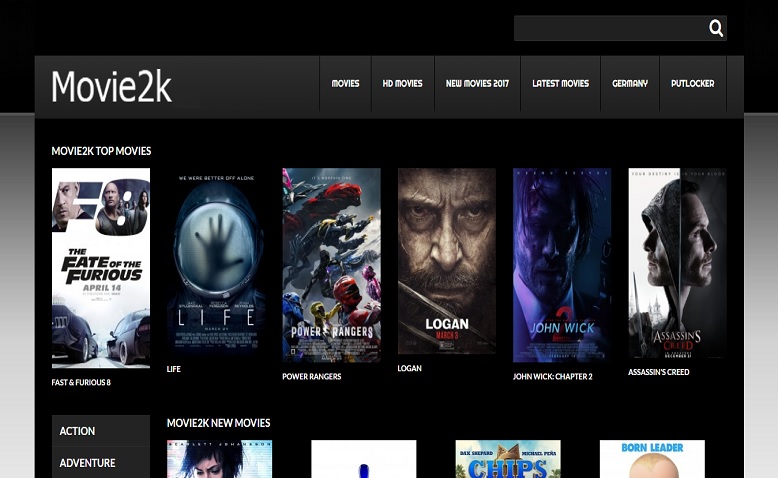Open the CHiPs poster in new movies
This screenshot has width=778, height=478.
coord(508,460)
